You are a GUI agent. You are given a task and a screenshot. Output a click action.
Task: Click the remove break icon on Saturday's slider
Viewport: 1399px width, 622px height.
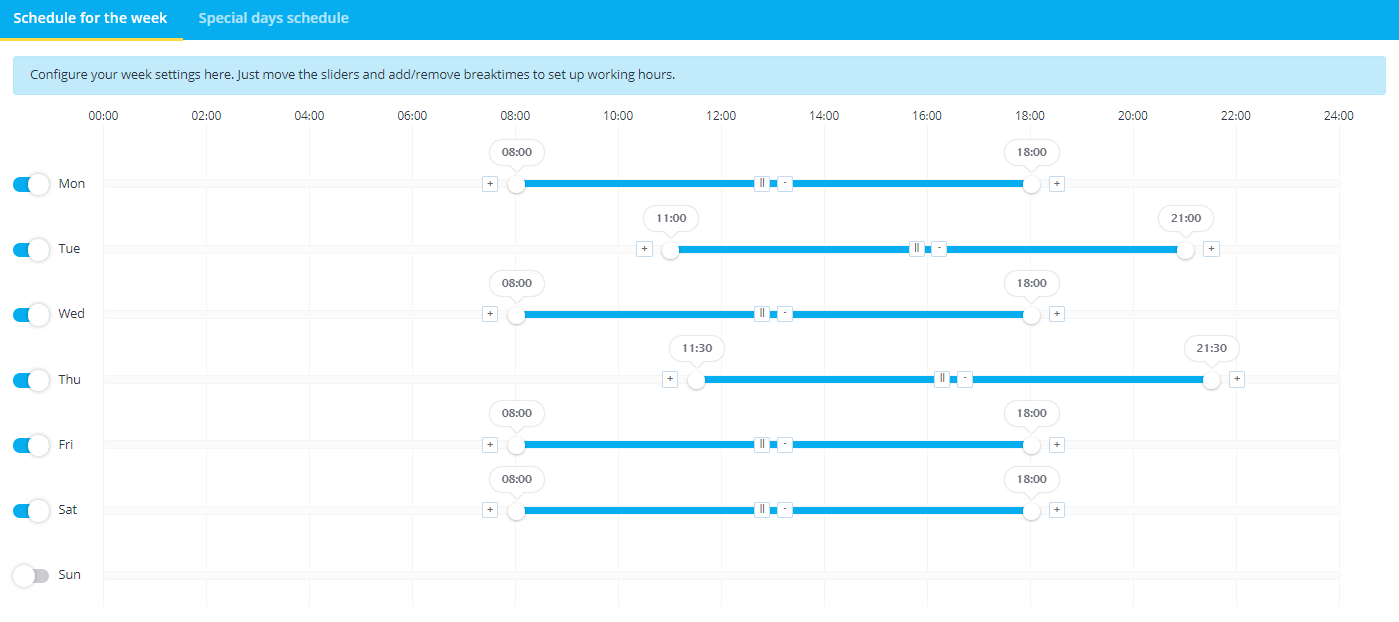point(784,509)
